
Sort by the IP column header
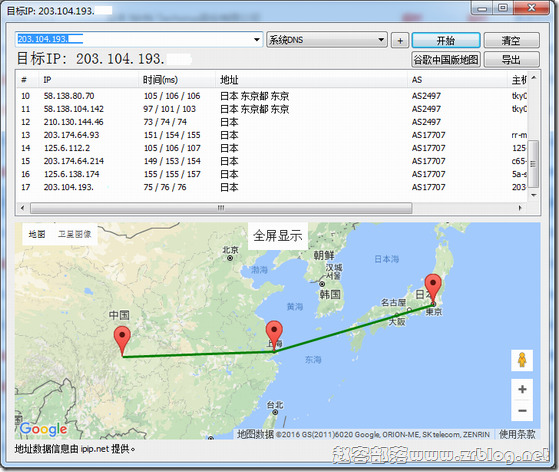point(88,80)
